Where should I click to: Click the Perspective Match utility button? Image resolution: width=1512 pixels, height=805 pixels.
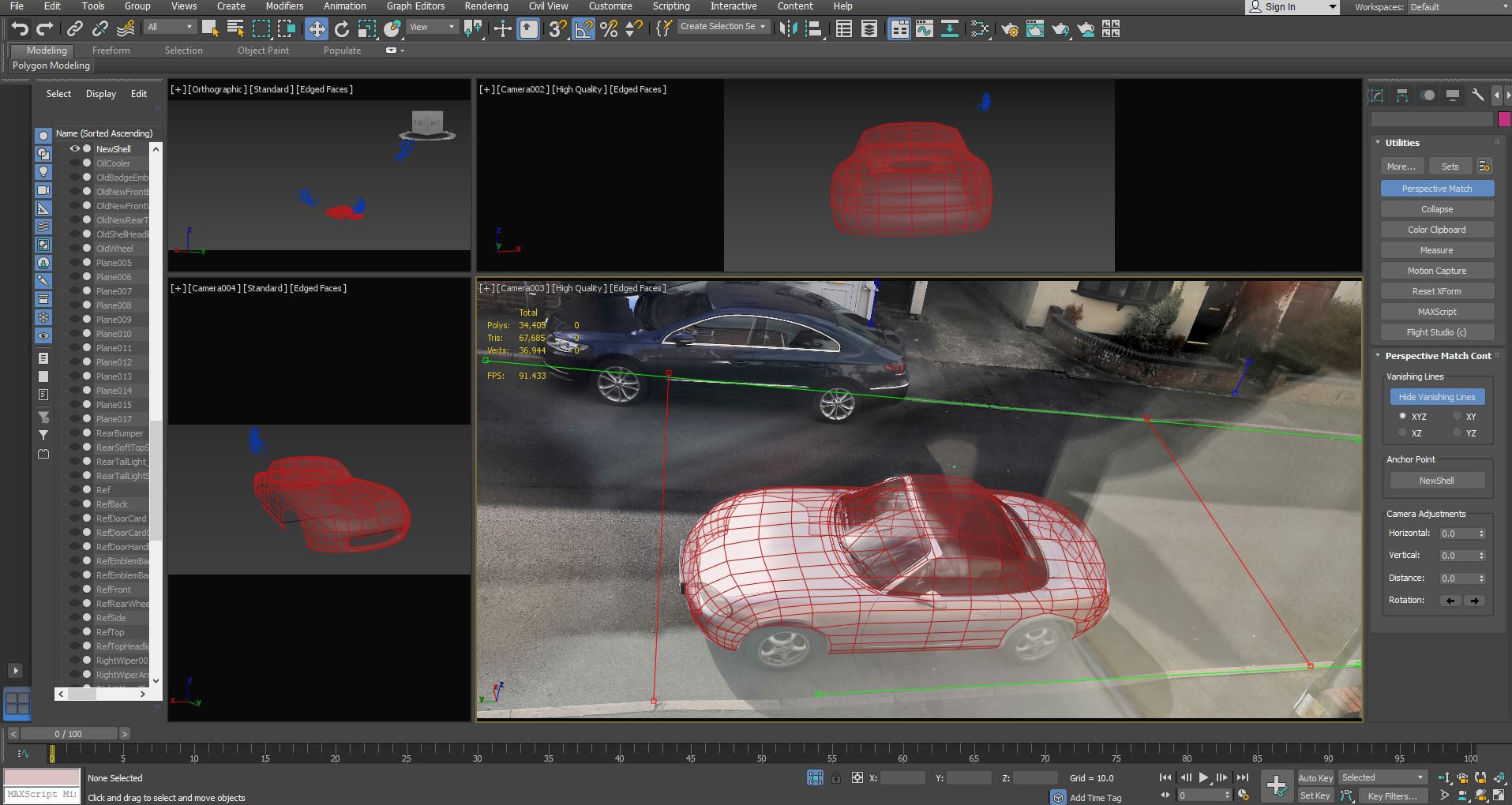point(1437,189)
